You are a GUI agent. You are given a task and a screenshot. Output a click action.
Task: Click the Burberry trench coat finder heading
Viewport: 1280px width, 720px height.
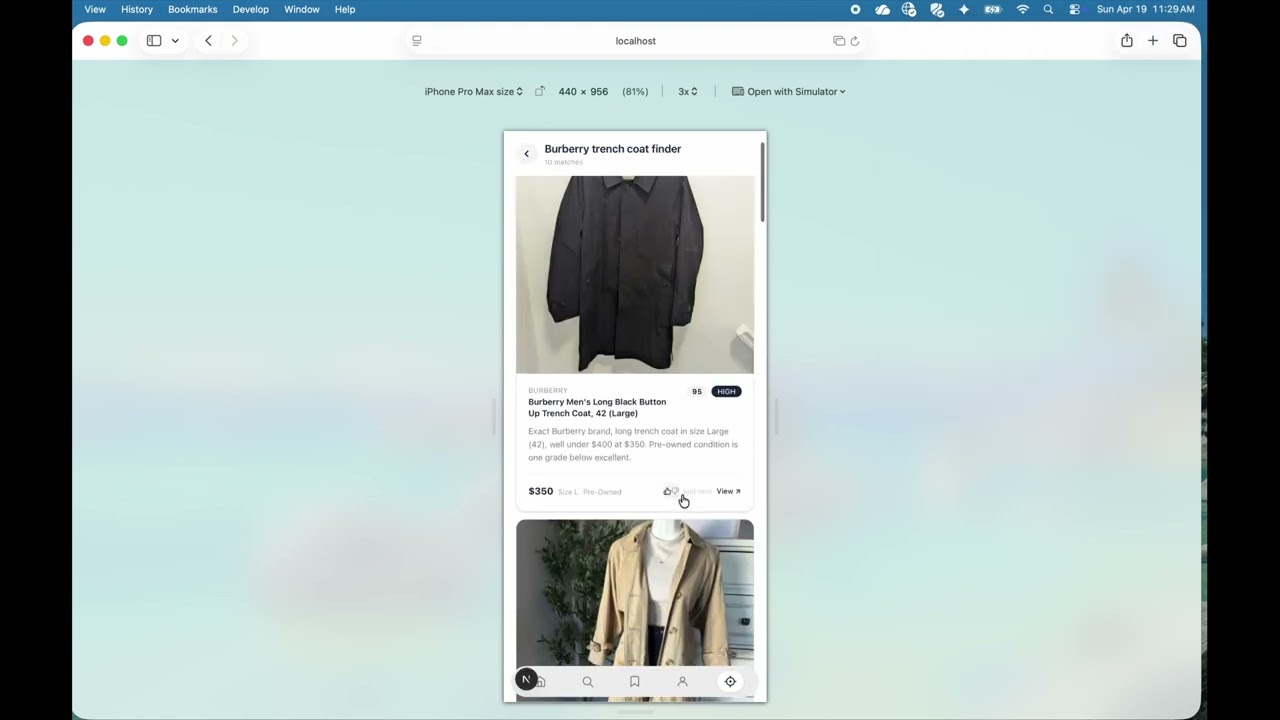(612, 149)
